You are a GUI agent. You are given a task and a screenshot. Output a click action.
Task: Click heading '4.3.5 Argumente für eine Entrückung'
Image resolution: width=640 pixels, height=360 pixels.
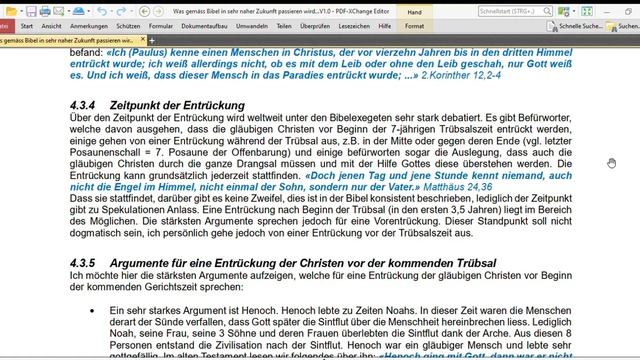(283, 263)
